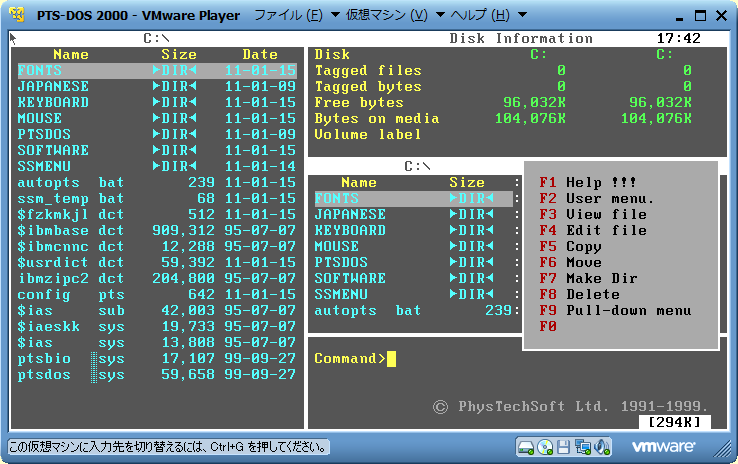
Task: Click the Size column header in left panel
Action: pyautogui.click(x=179, y=55)
